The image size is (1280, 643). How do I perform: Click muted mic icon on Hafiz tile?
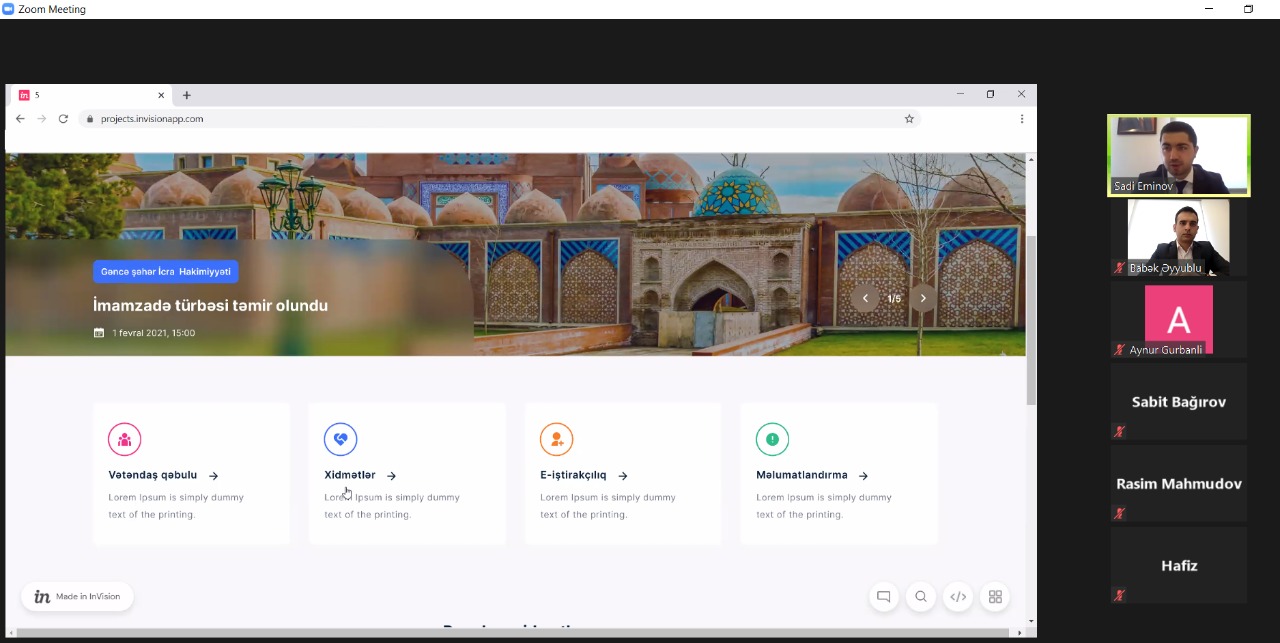click(x=1119, y=596)
